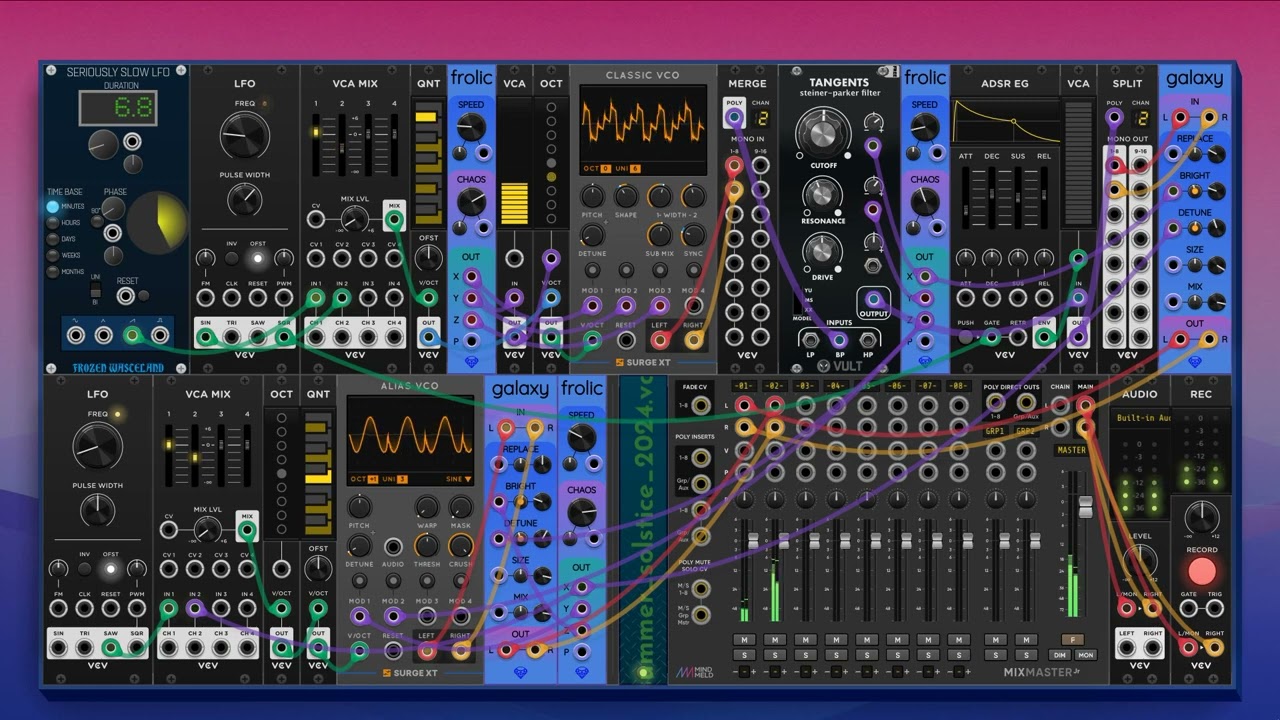The width and height of the screenshot is (1280, 720).
Task: Click the CHAN display on the SPLIT module
Action: (1140, 118)
